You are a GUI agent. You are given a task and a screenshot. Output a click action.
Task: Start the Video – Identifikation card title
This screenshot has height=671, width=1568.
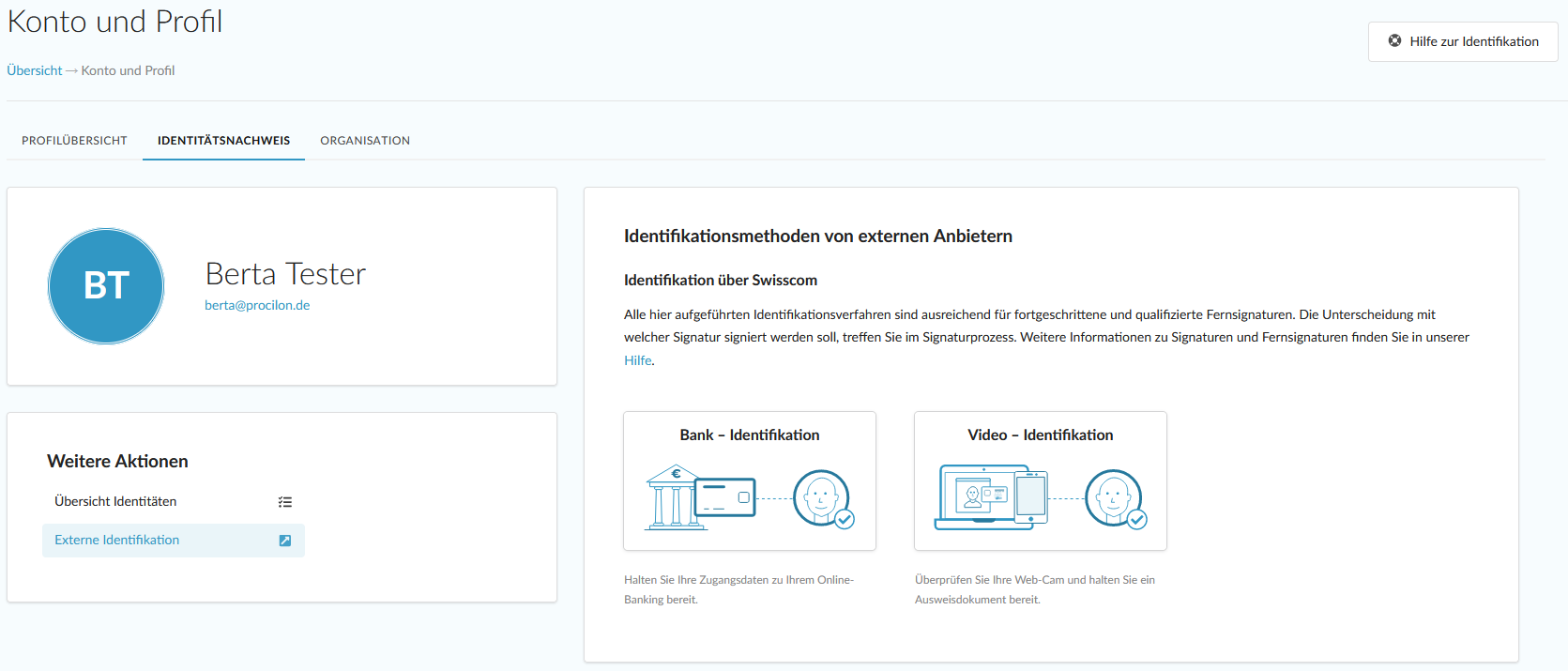pos(1040,435)
